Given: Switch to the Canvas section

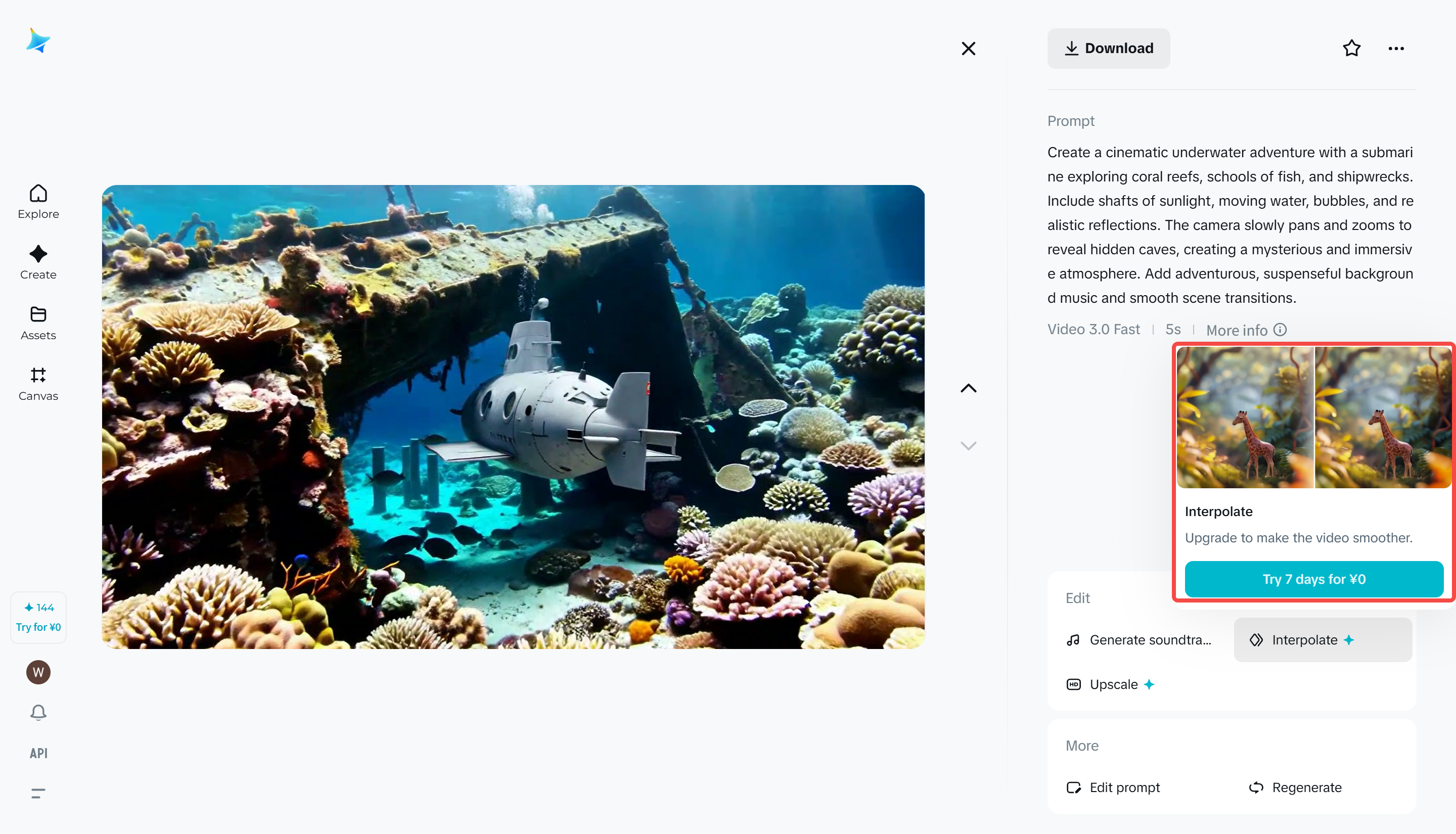Looking at the screenshot, I should point(38,383).
